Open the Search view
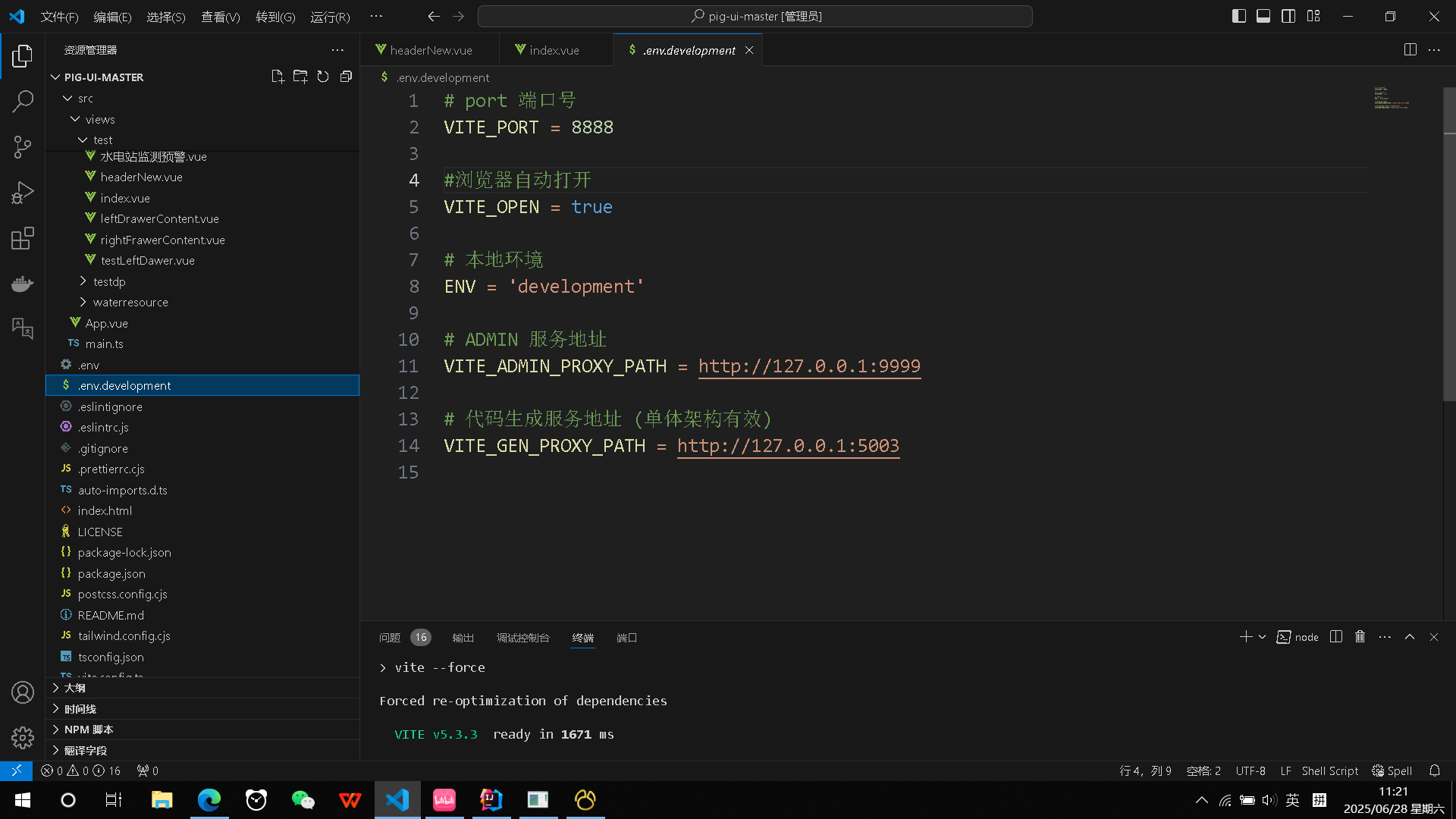The width and height of the screenshot is (1456, 819). (x=23, y=101)
